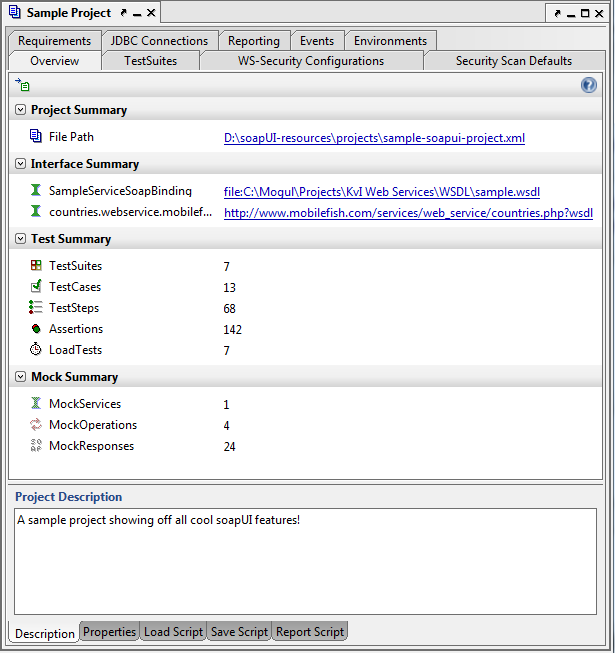This screenshot has height=653, width=615.
Task: Open the Environments tab
Action: point(391,41)
